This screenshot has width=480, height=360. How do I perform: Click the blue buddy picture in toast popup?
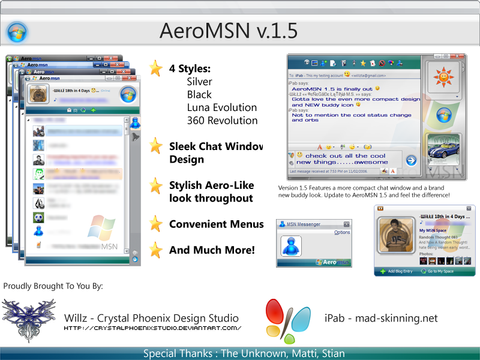click(291, 246)
